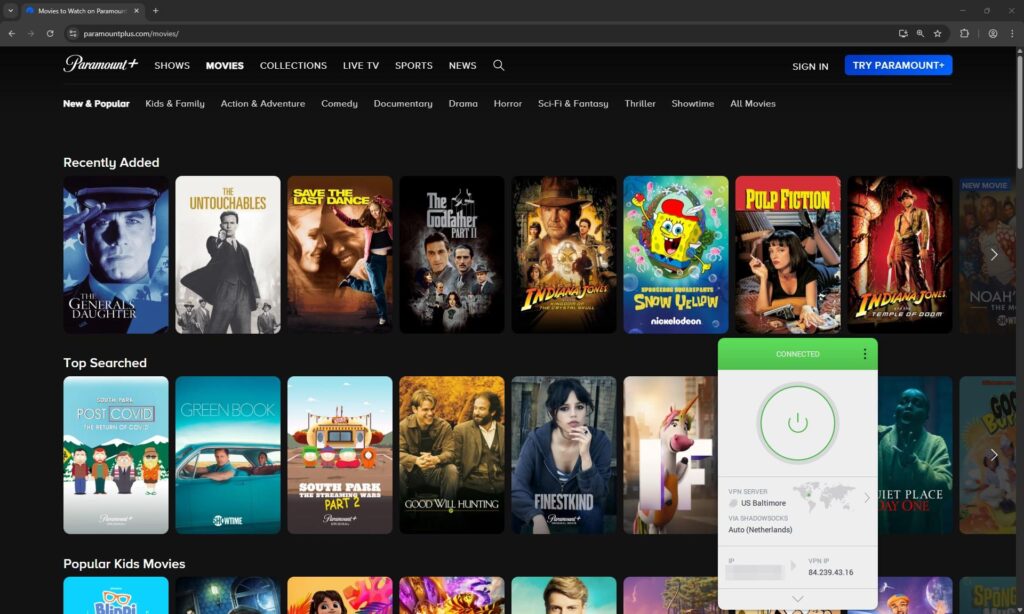Choose the Thriller category
This screenshot has width=1024, height=614.
(639, 103)
